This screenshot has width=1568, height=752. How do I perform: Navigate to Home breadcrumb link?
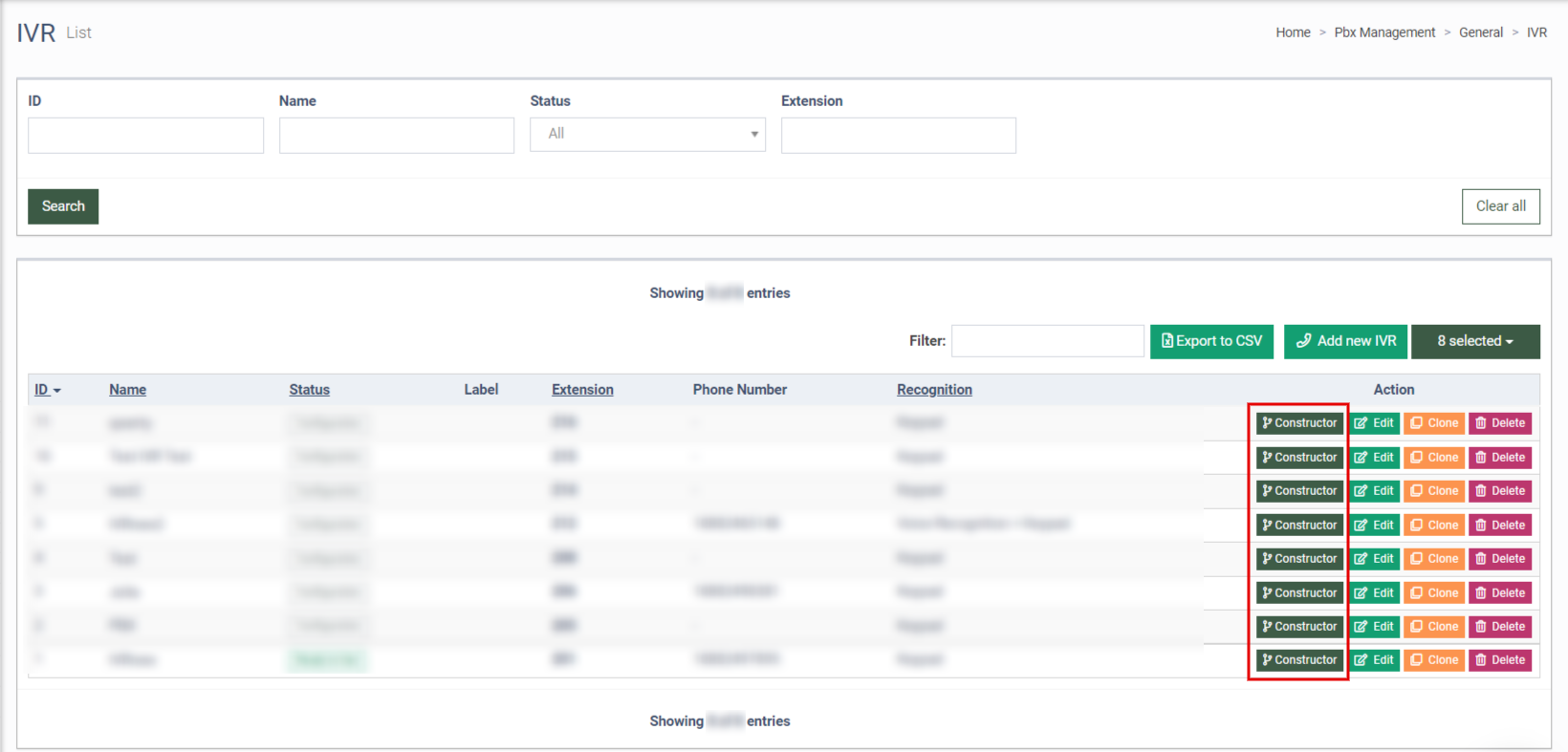(x=1293, y=32)
